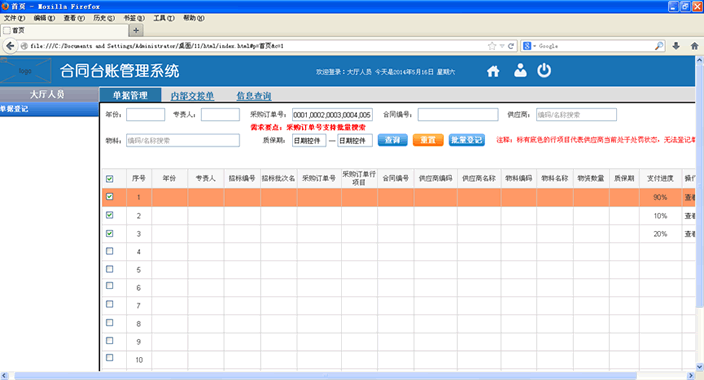Click into the 专责人 input field
The image size is (704, 380).
pos(220,115)
